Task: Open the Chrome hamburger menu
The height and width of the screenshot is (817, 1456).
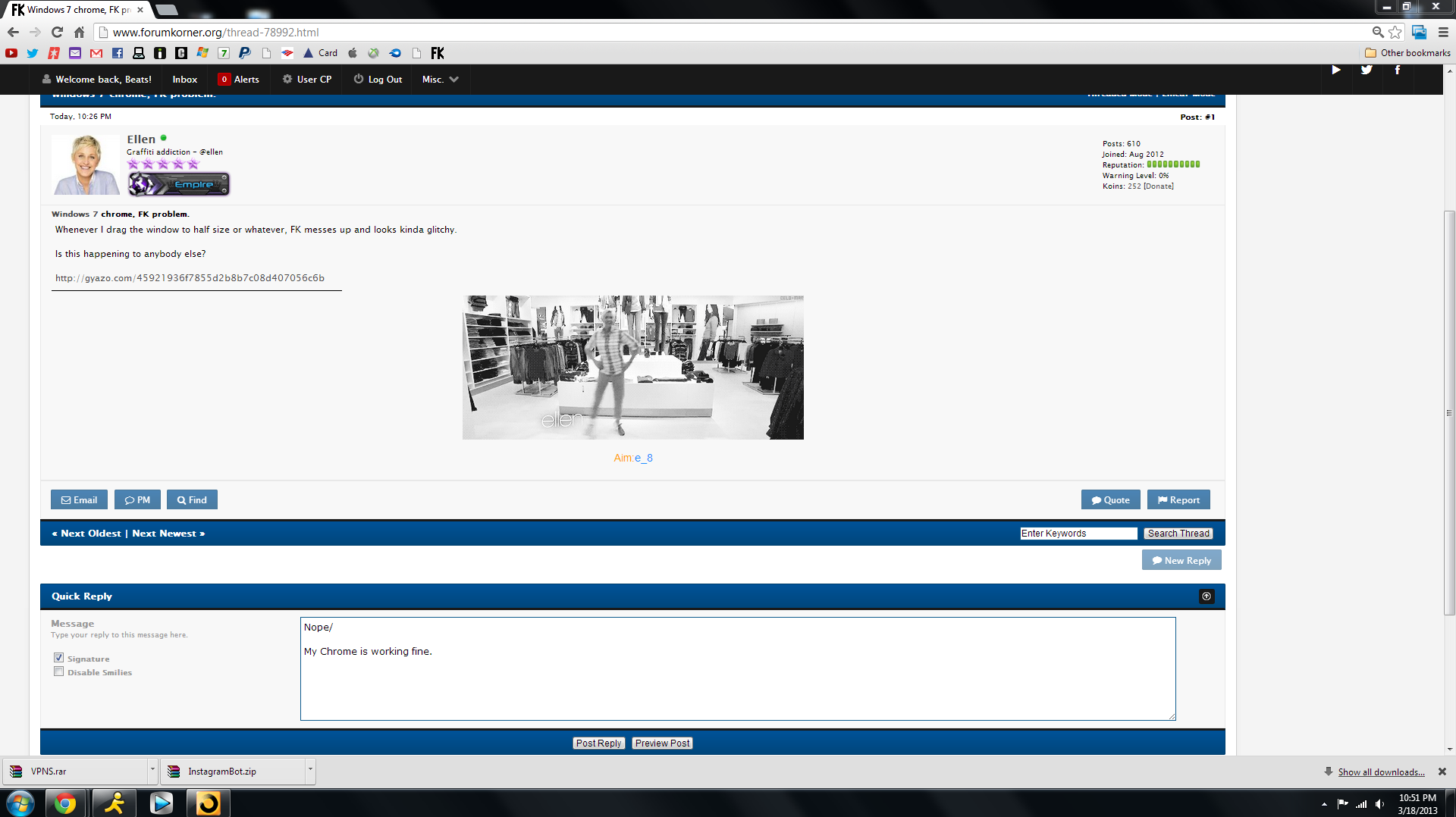Action: [x=1443, y=32]
